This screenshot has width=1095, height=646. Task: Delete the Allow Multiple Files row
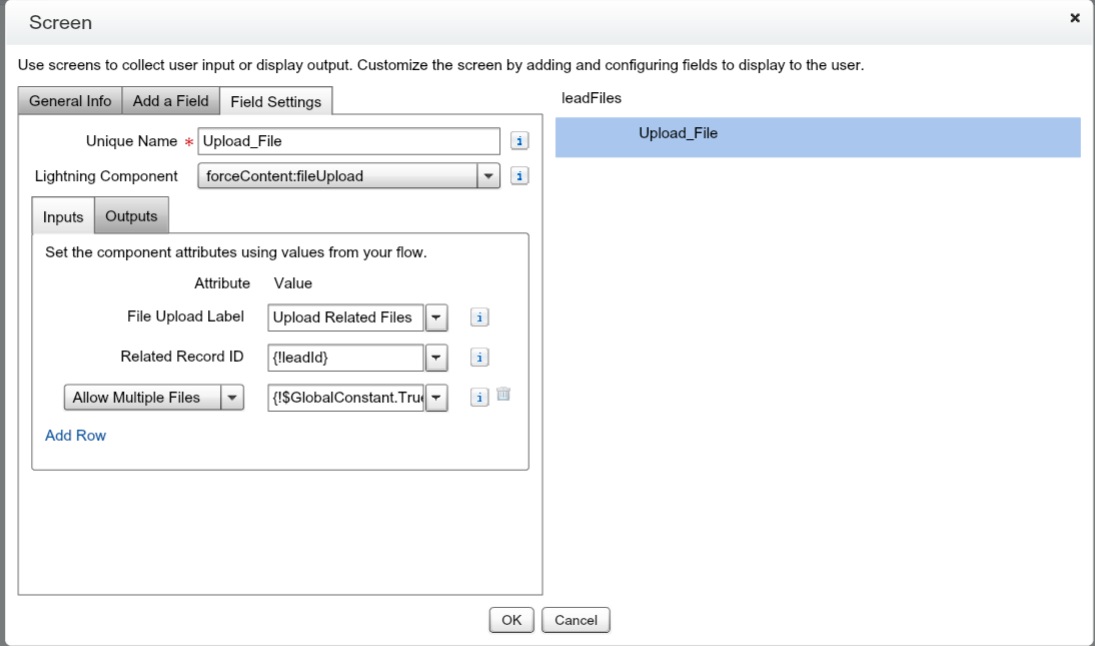[x=503, y=395]
